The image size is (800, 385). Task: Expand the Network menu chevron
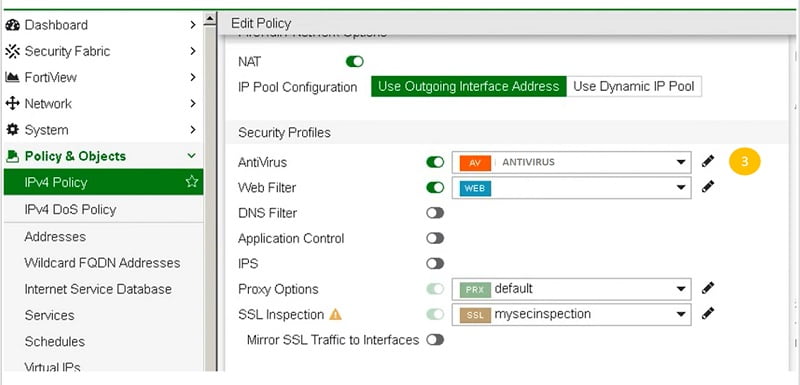pos(192,104)
